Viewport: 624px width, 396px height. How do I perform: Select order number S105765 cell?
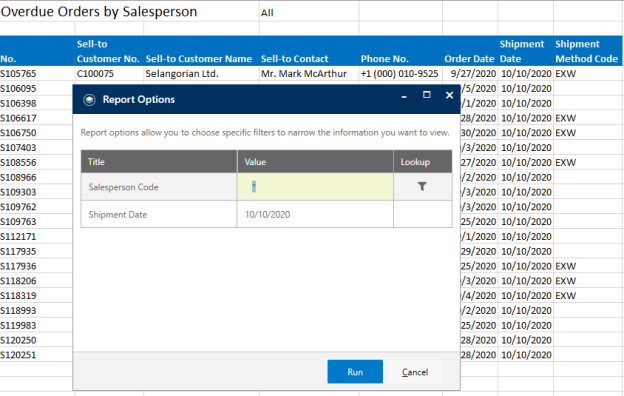click(x=37, y=74)
